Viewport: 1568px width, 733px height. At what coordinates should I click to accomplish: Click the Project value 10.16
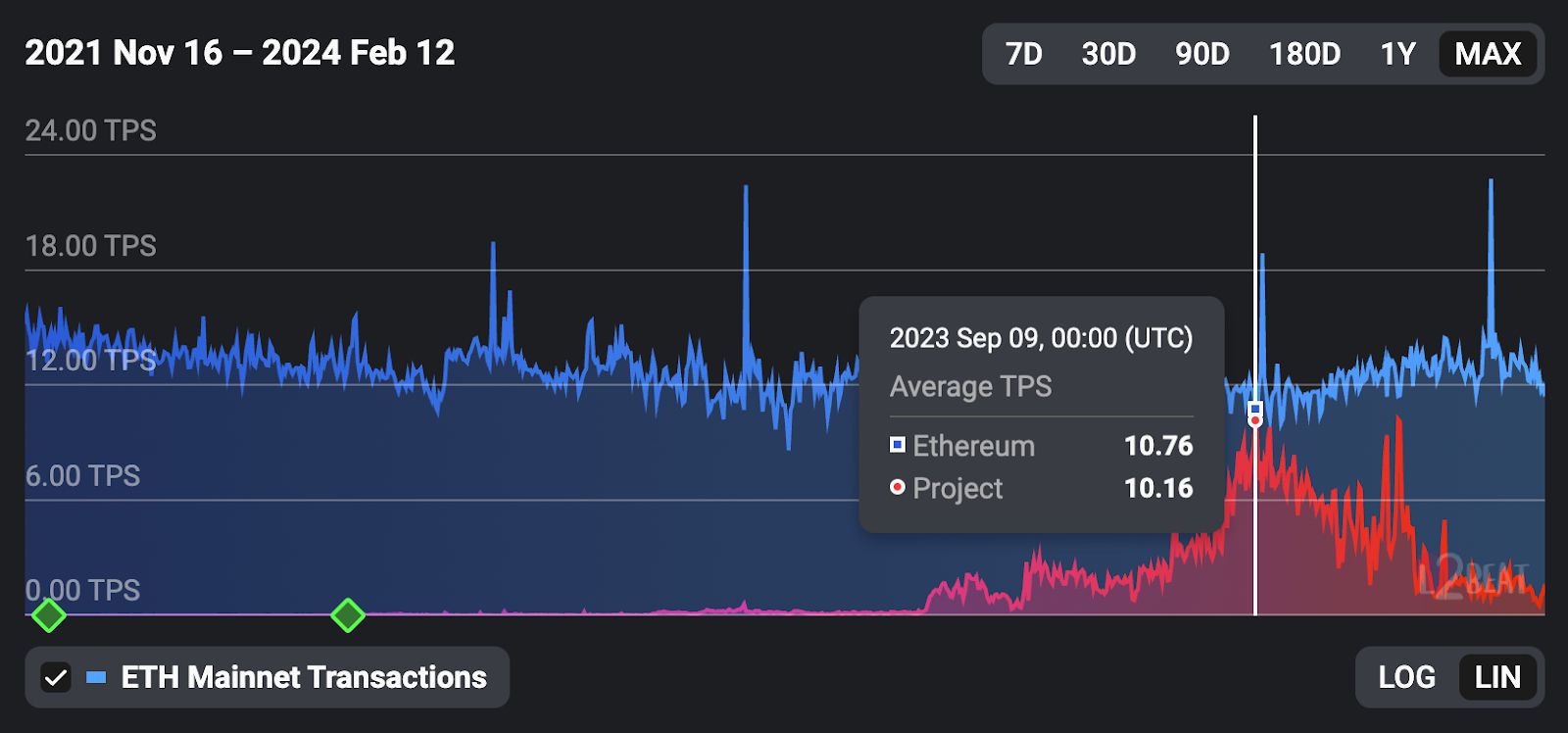[1158, 488]
